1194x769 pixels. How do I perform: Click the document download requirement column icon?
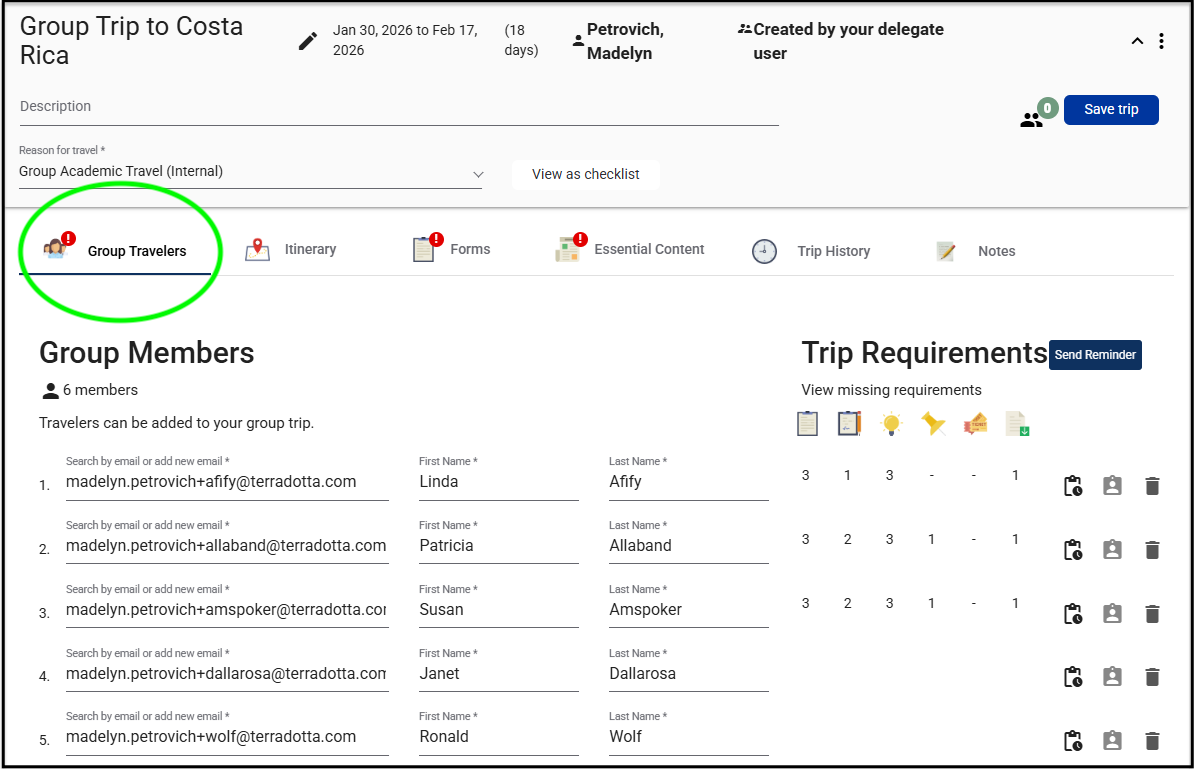[1017, 423]
